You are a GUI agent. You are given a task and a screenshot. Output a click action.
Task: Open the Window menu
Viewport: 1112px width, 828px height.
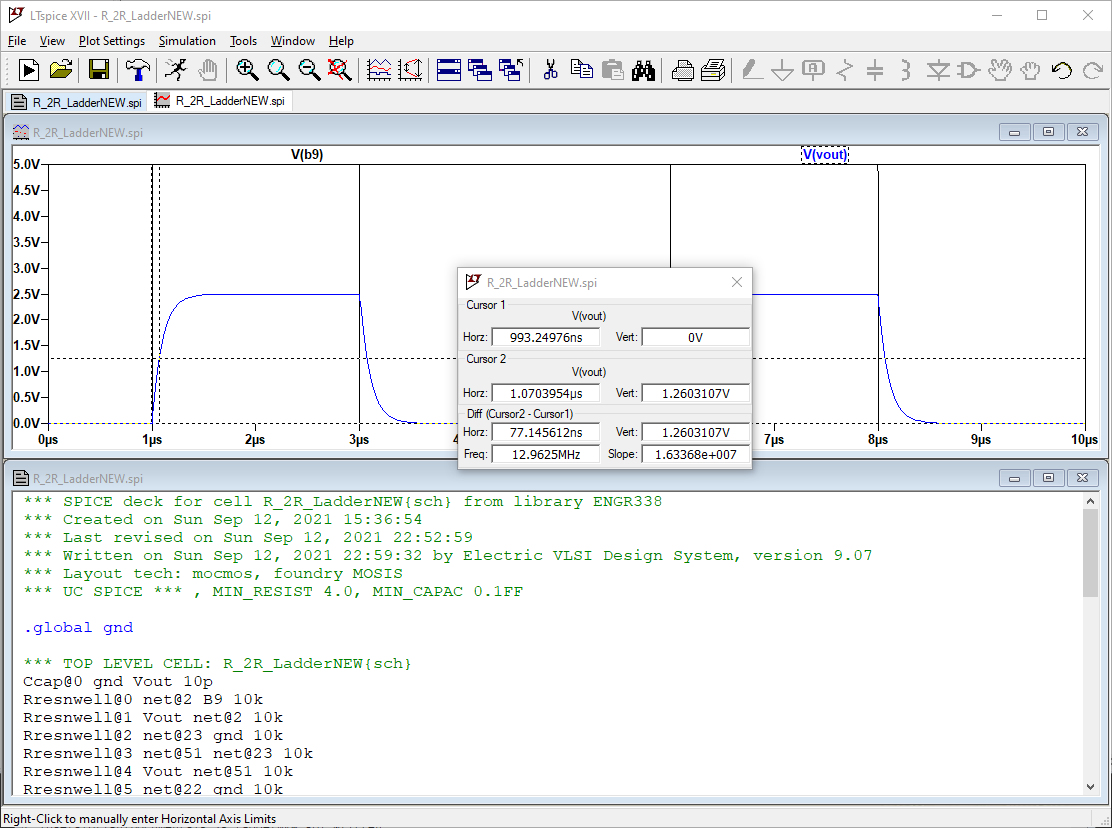tap(292, 40)
